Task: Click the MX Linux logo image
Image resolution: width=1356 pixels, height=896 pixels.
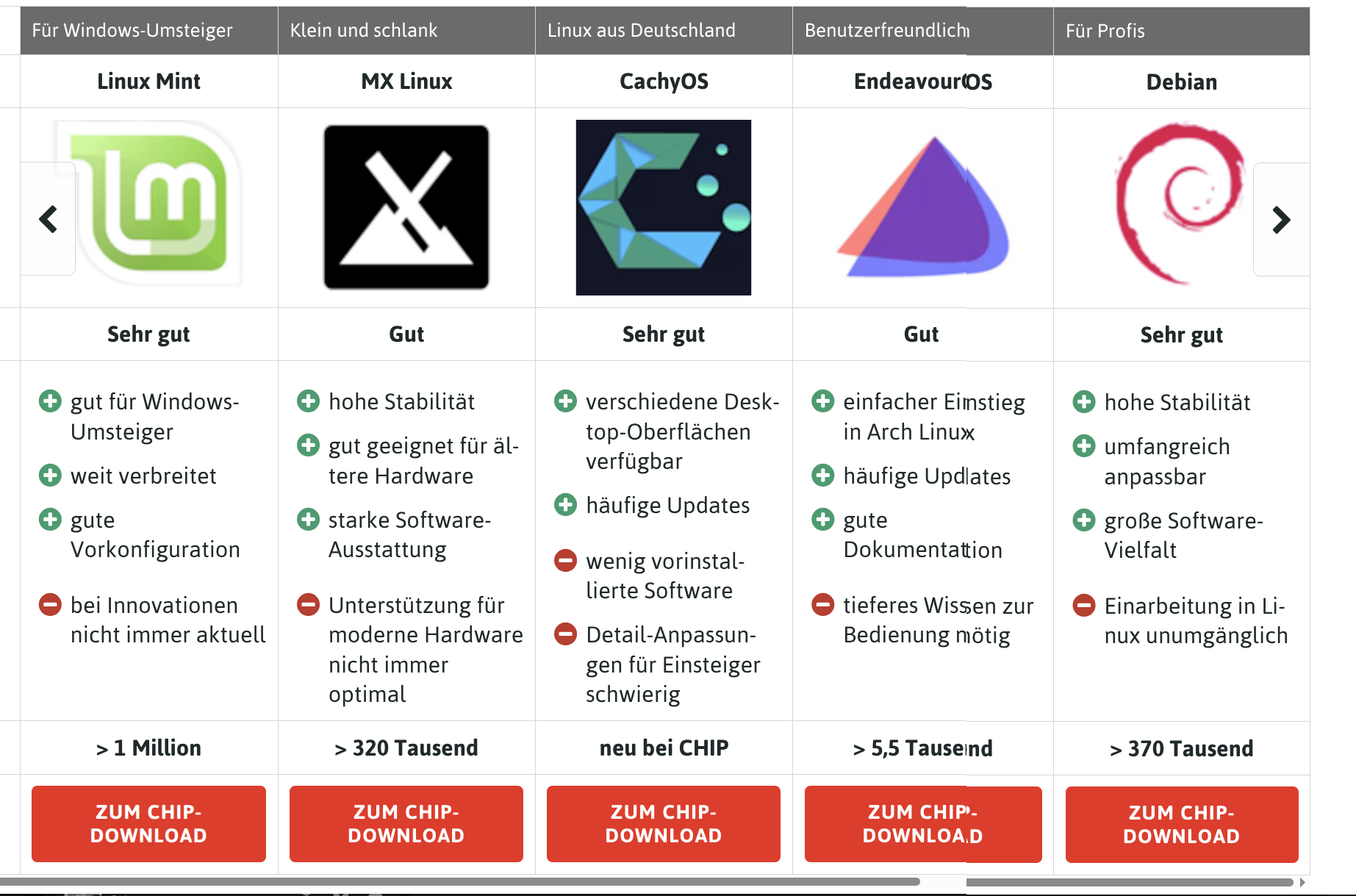Action: tap(406, 207)
